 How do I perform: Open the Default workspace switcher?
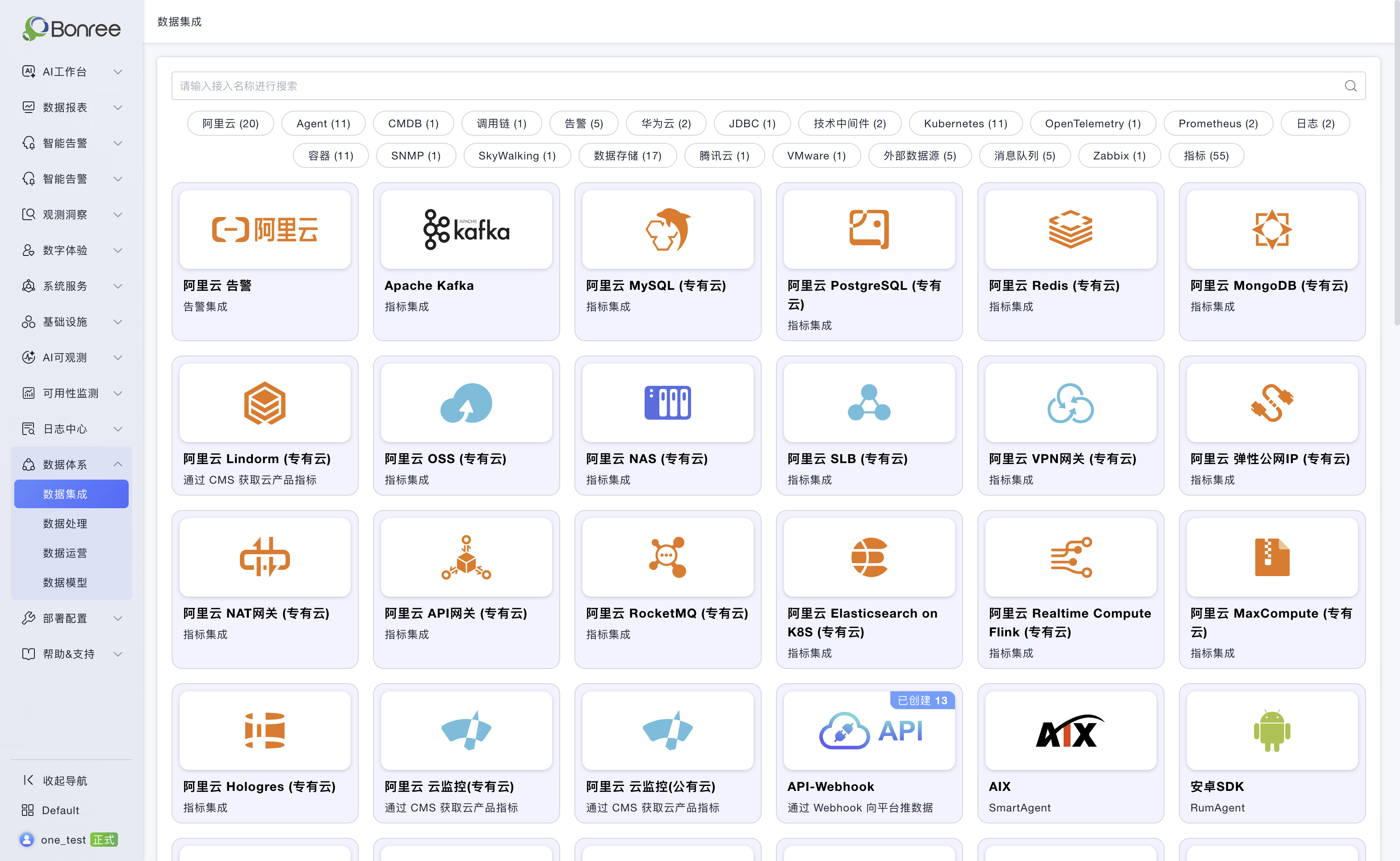click(x=50, y=810)
